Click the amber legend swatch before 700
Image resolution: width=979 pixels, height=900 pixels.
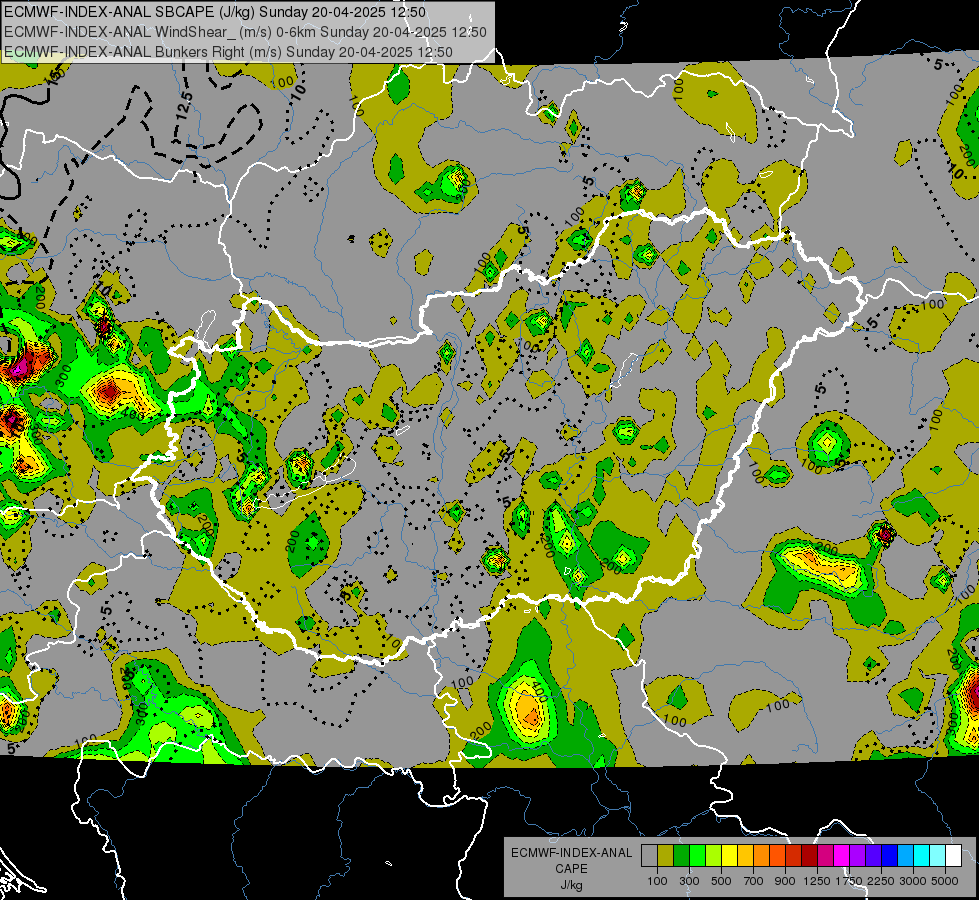point(745,855)
